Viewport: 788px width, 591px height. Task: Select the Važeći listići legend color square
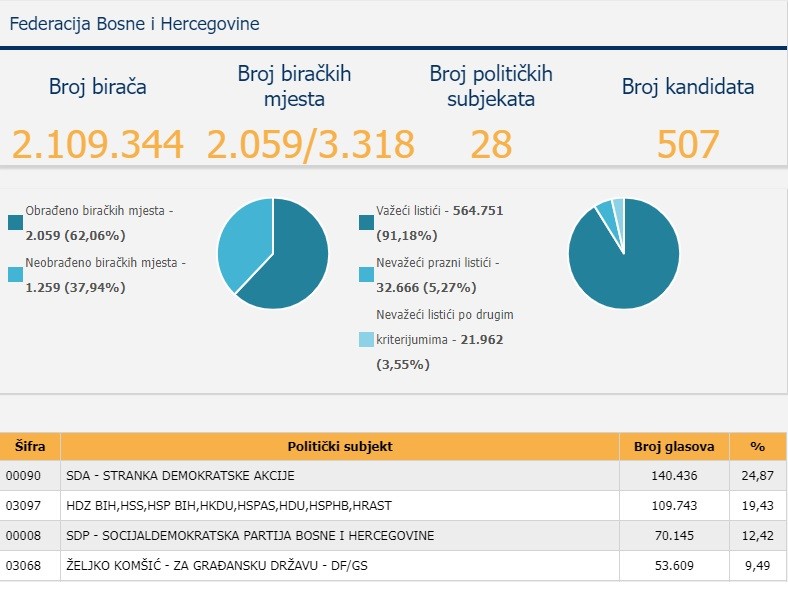[366, 223]
